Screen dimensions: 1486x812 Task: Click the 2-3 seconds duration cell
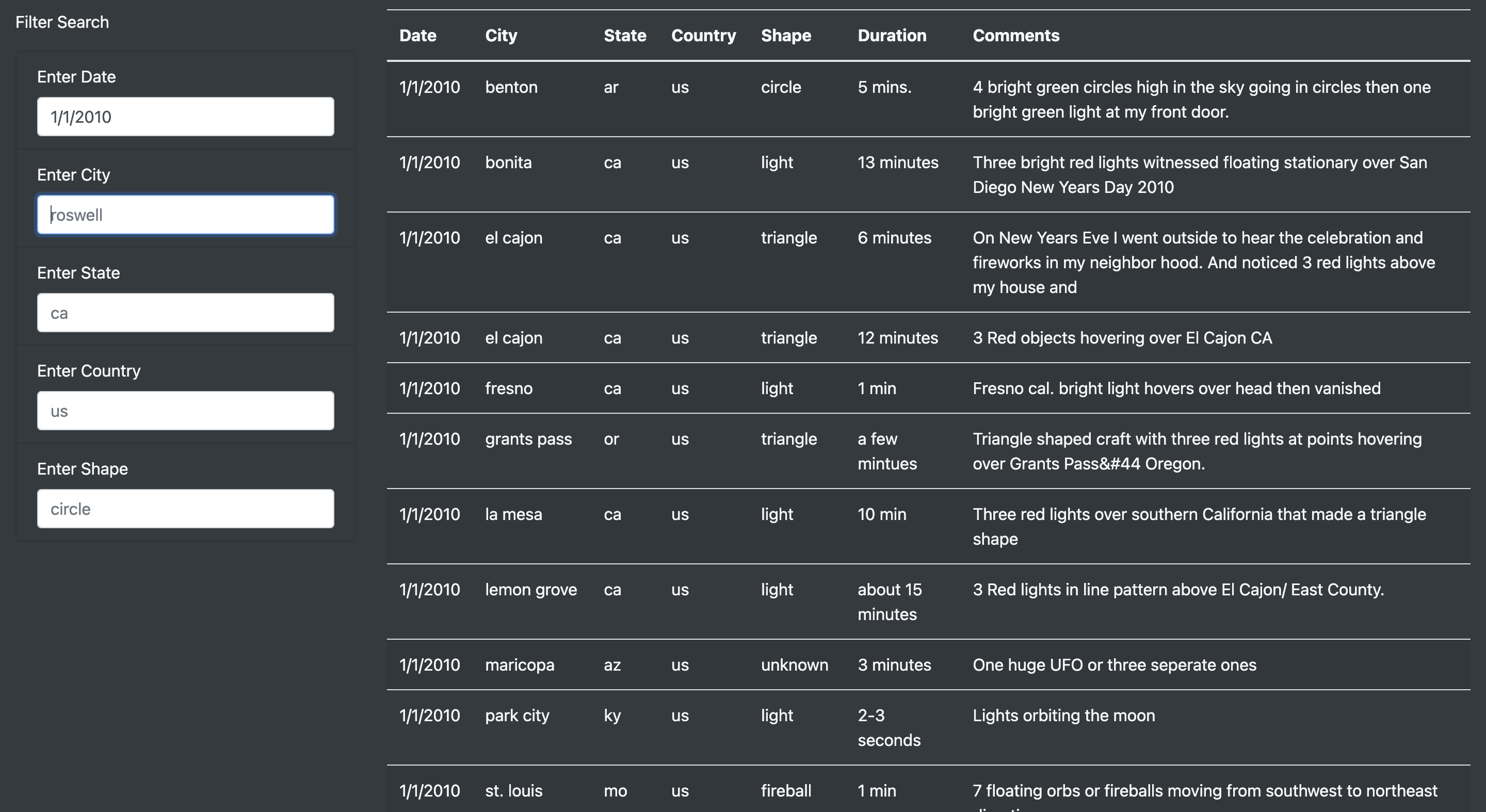889,727
